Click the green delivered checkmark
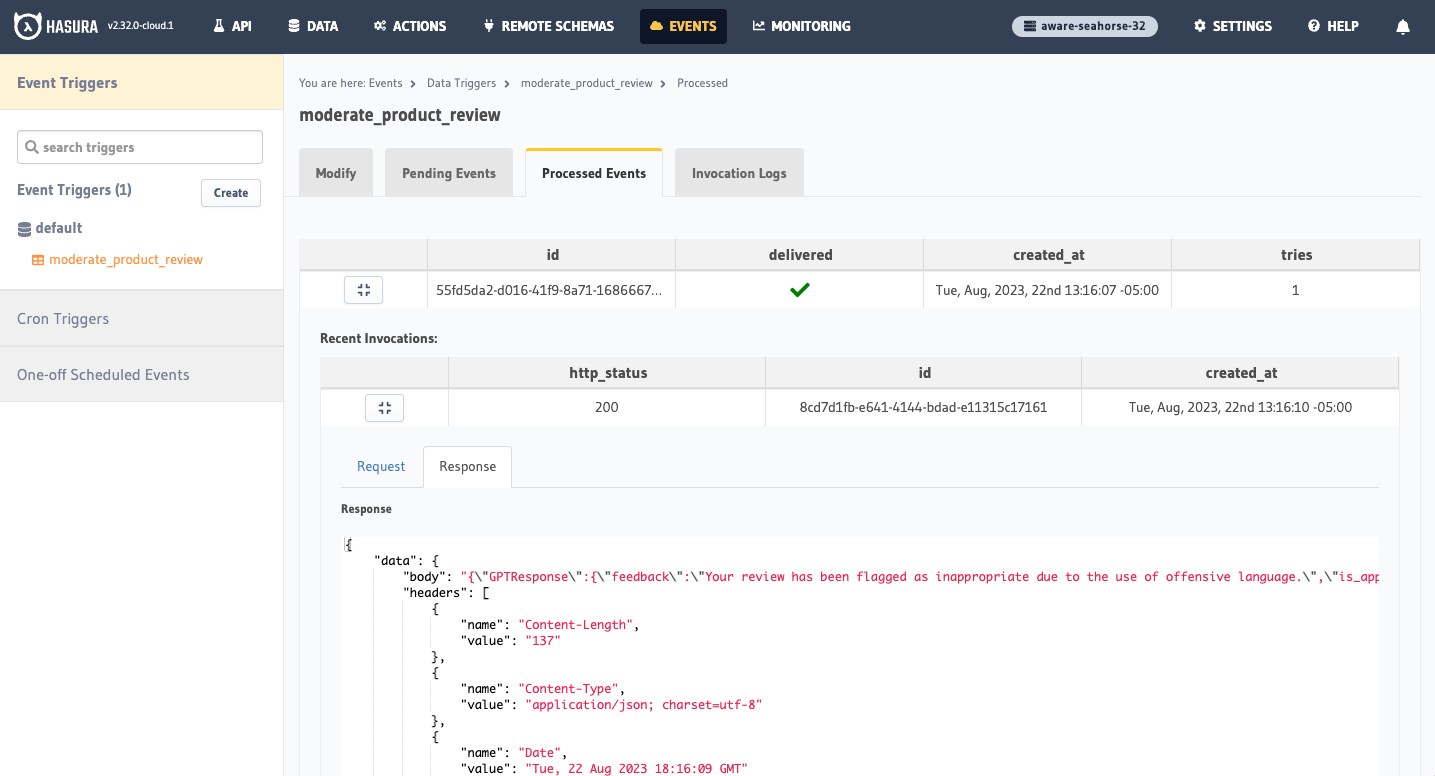Viewport: 1435px width, 776px height. pos(799,289)
